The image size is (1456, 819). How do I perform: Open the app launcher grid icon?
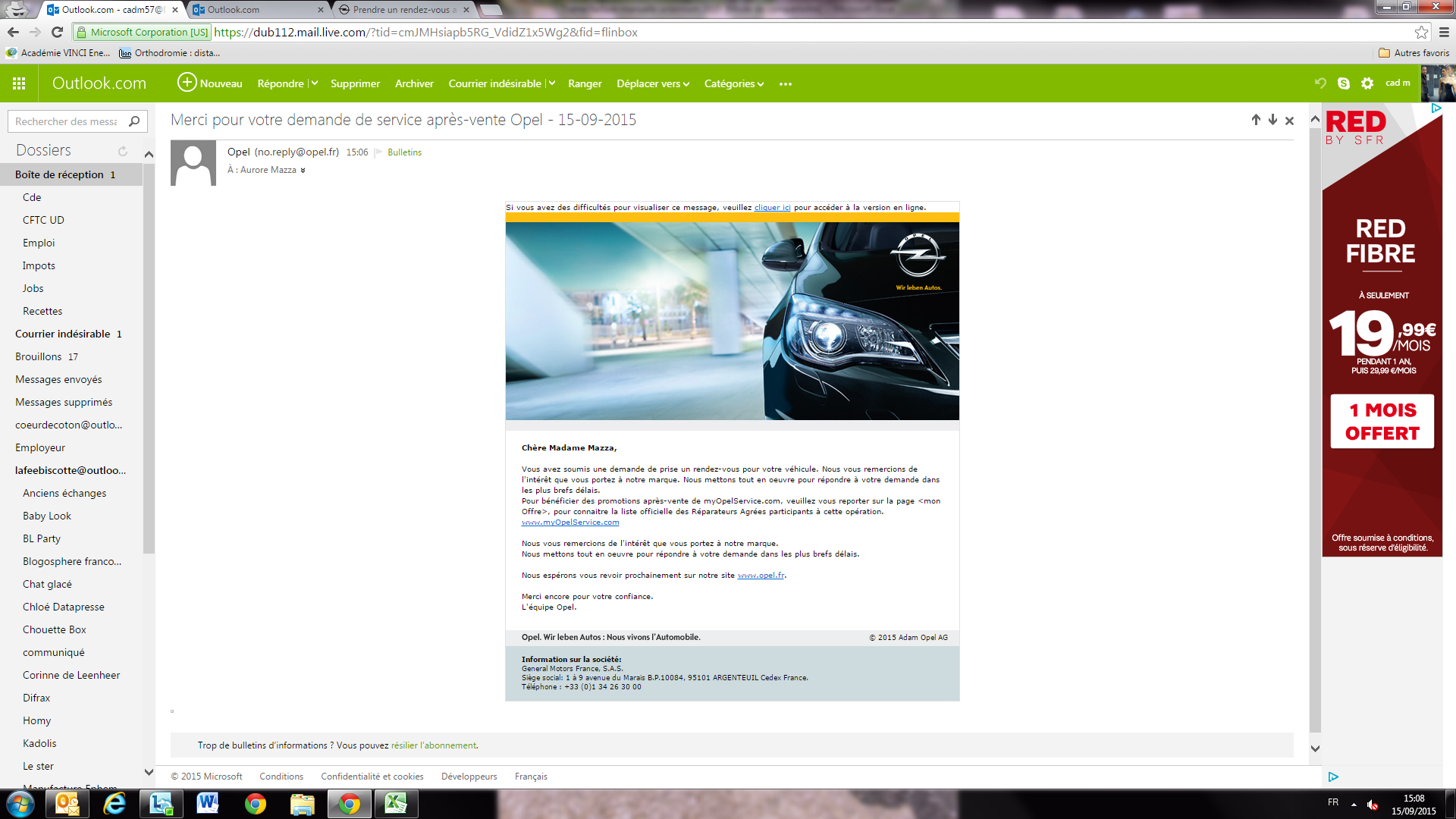(x=19, y=83)
